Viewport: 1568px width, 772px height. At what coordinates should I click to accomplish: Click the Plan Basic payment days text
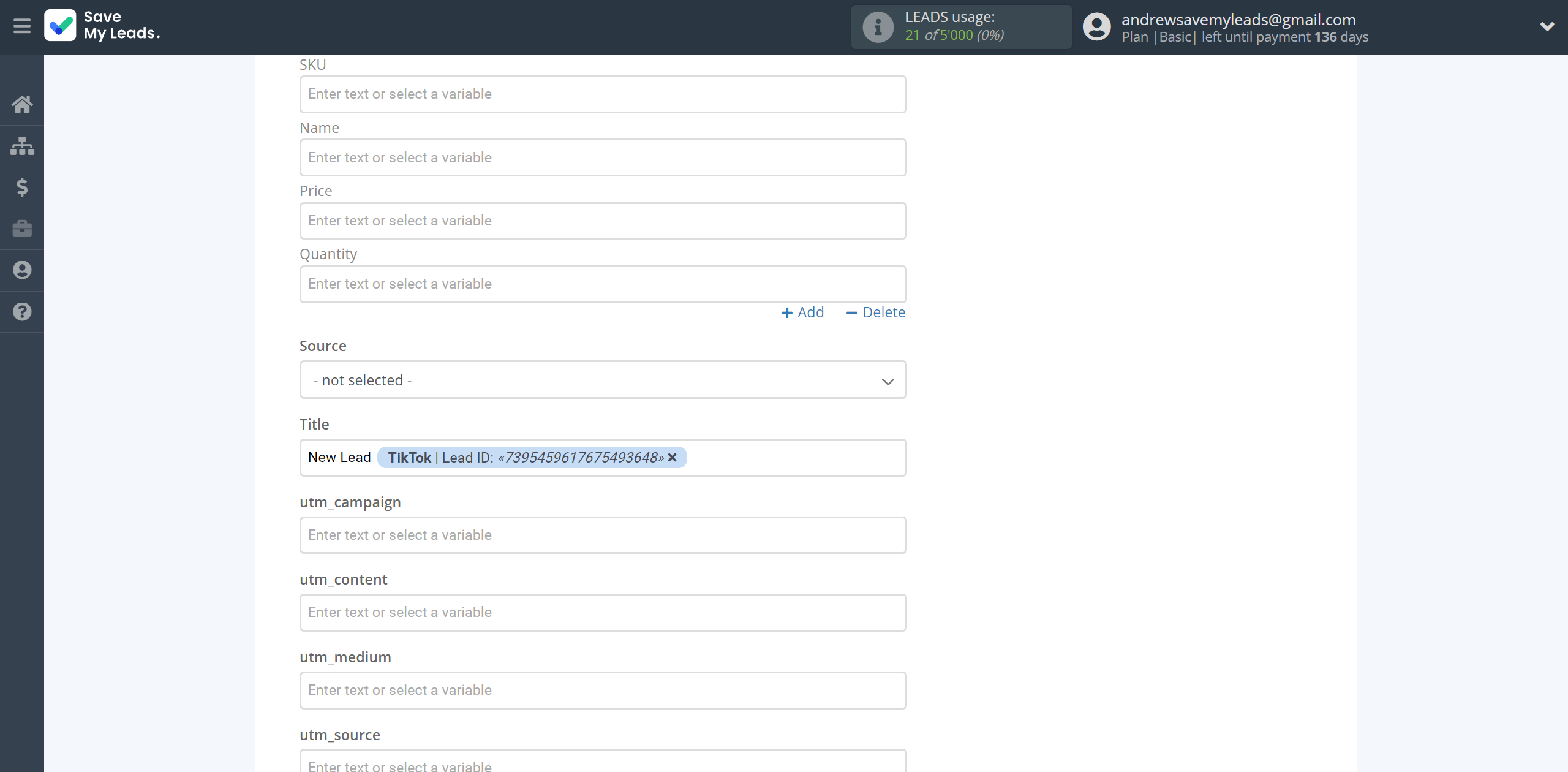(x=1245, y=37)
